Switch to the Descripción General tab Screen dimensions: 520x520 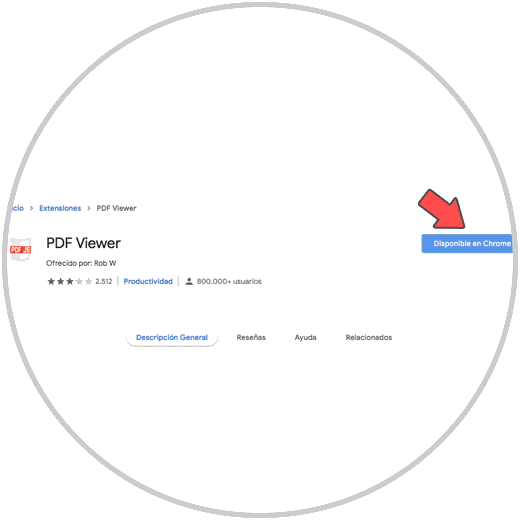pyautogui.click(x=172, y=337)
